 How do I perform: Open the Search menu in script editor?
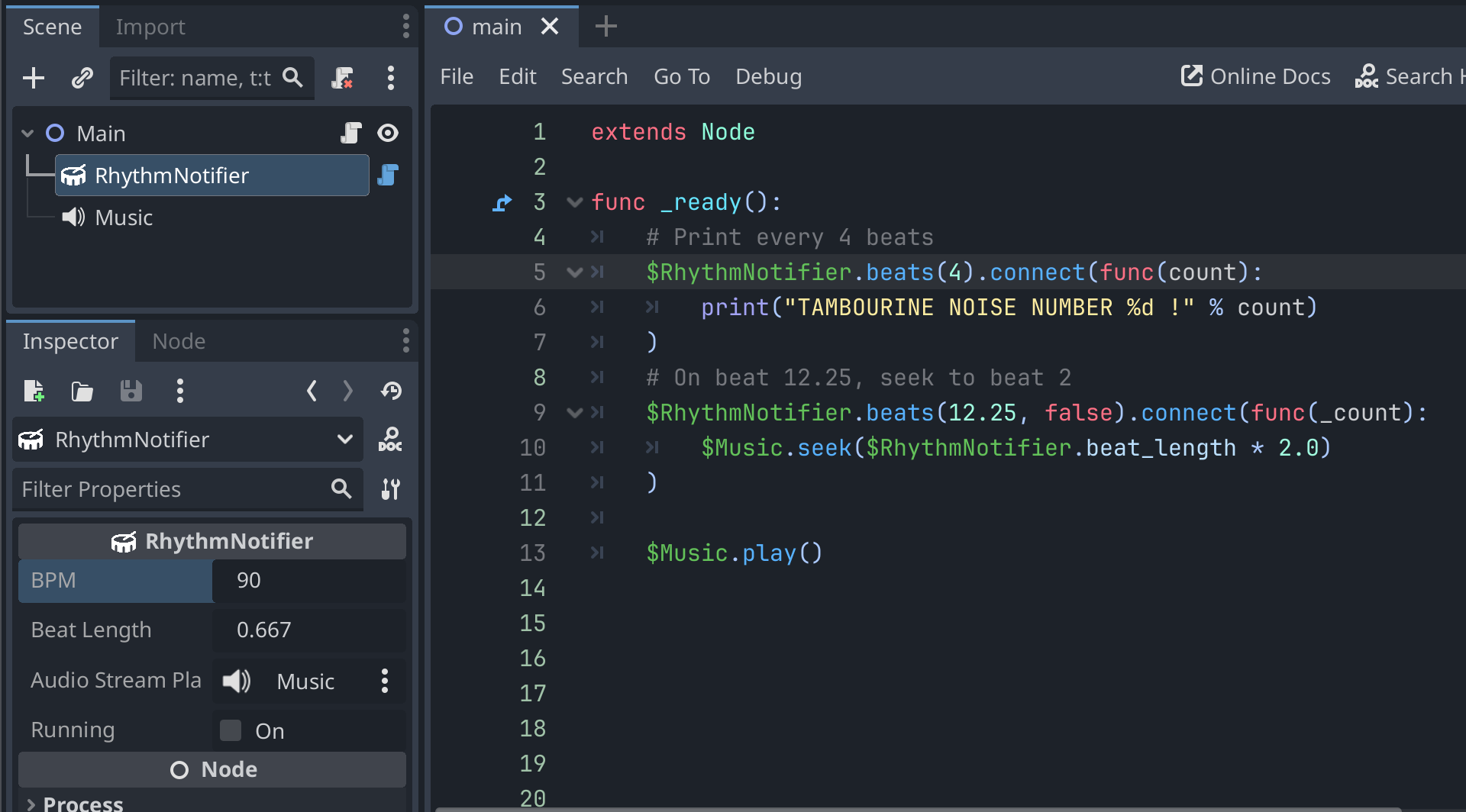tap(594, 76)
